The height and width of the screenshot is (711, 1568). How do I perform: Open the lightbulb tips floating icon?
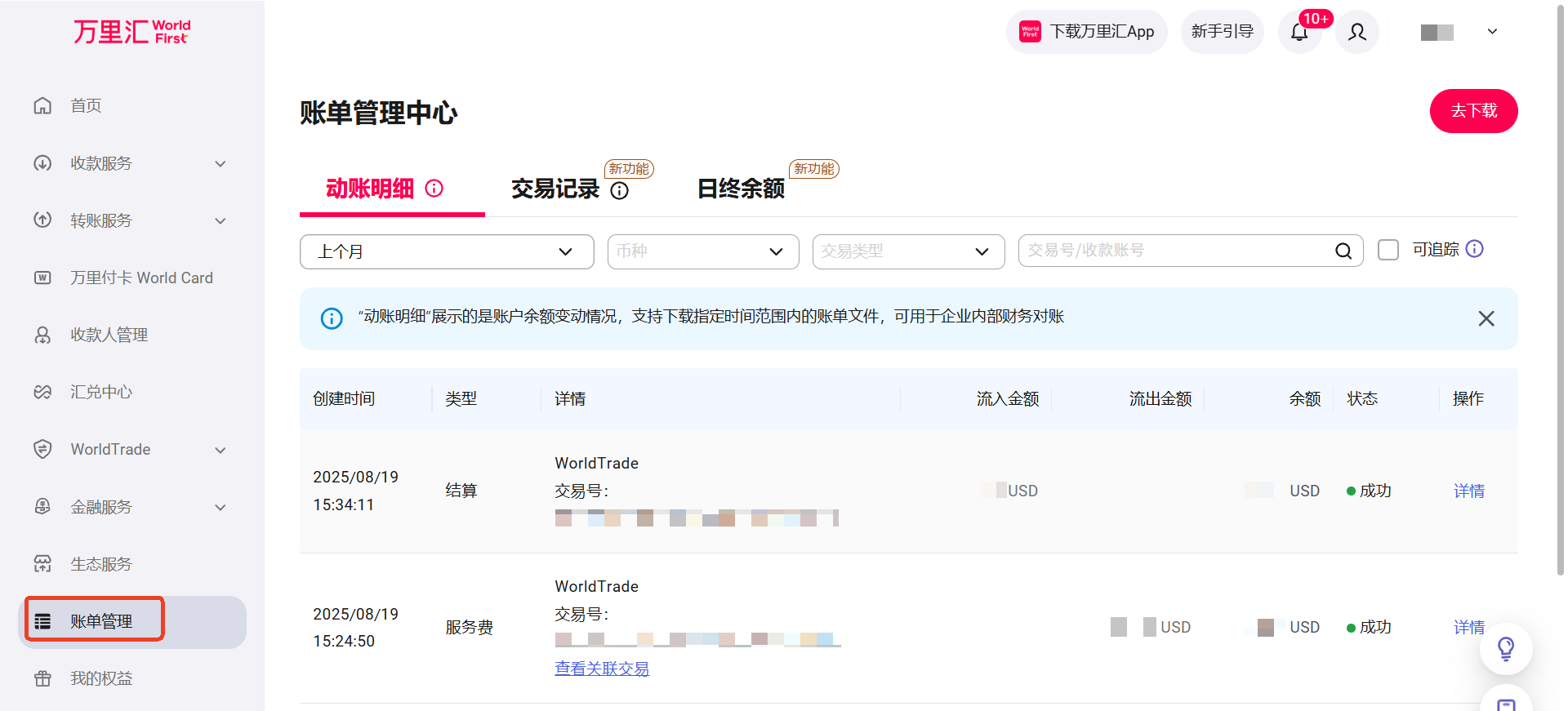click(x=1505, y=649)
